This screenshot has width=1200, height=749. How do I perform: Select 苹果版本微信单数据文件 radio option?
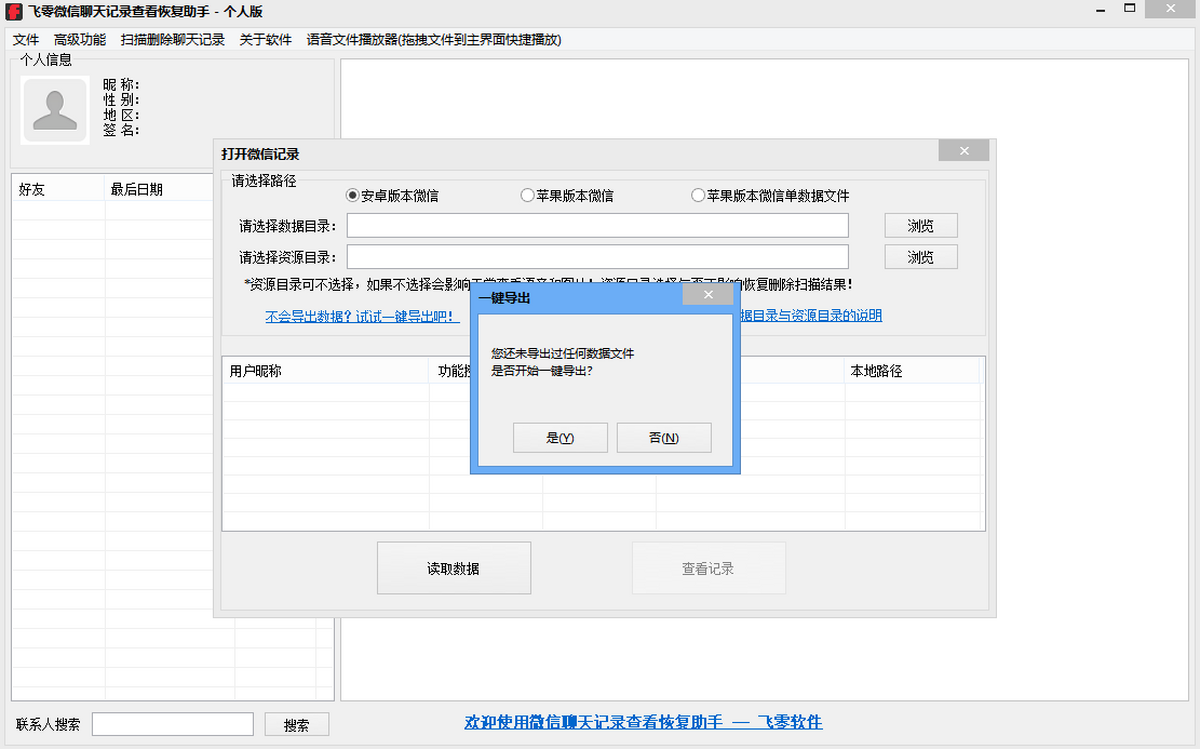coord(770,196)
